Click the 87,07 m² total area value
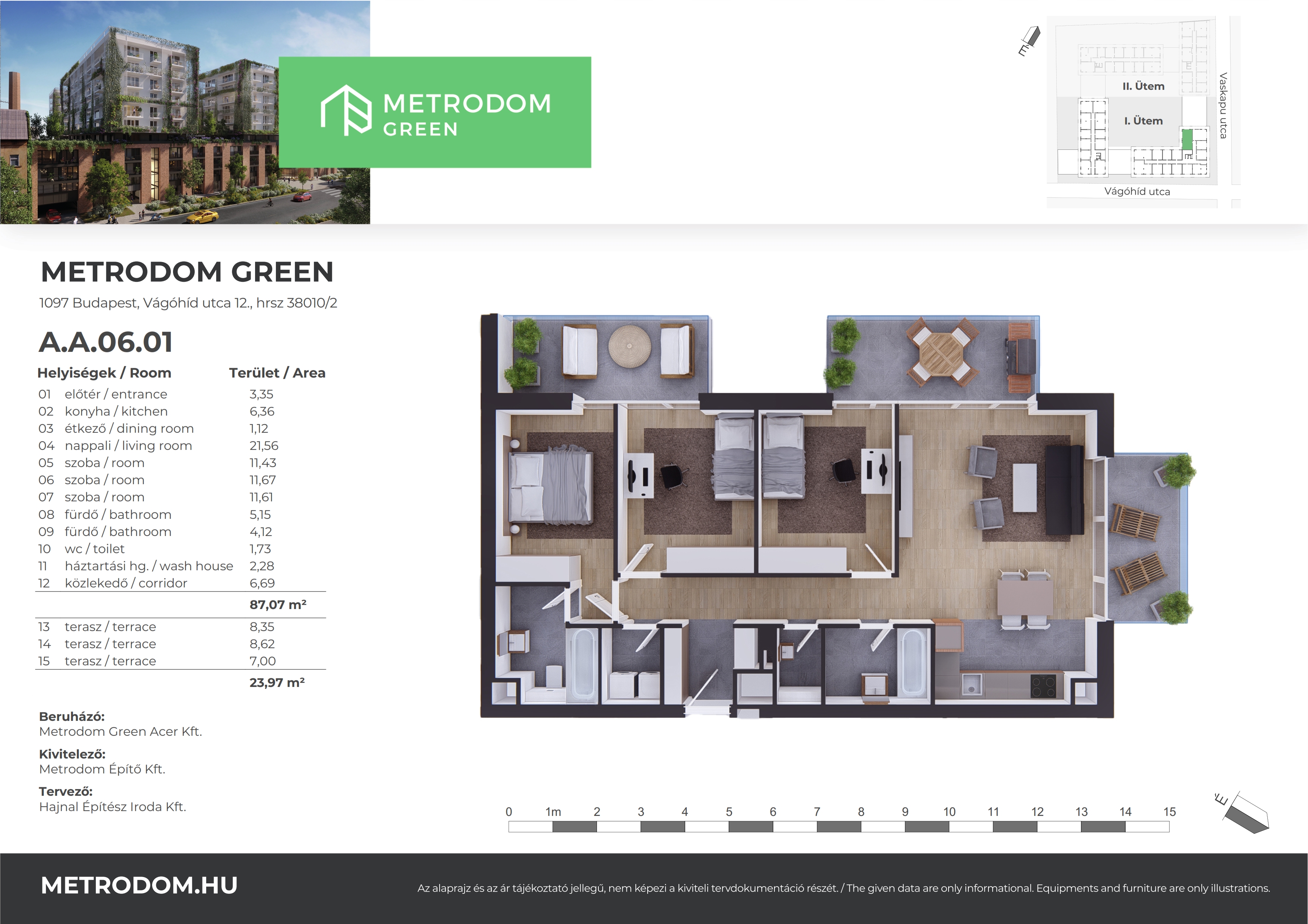1308x924 pixels. click(277, 605)
